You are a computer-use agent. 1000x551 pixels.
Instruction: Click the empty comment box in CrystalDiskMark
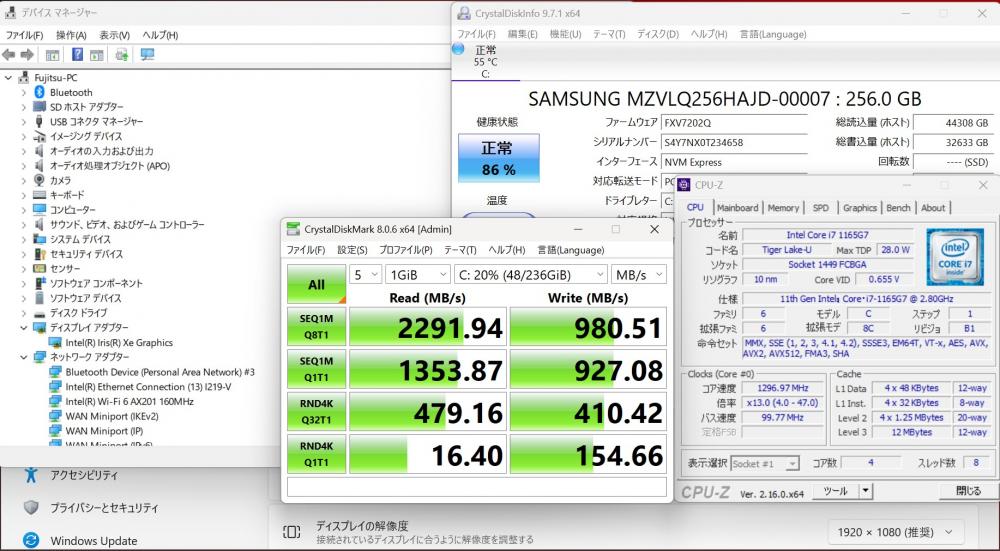point(477,487)
